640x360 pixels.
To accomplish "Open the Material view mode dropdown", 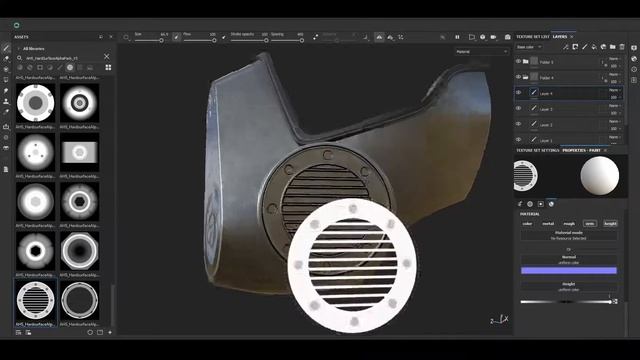I will [x=482, y=52].
